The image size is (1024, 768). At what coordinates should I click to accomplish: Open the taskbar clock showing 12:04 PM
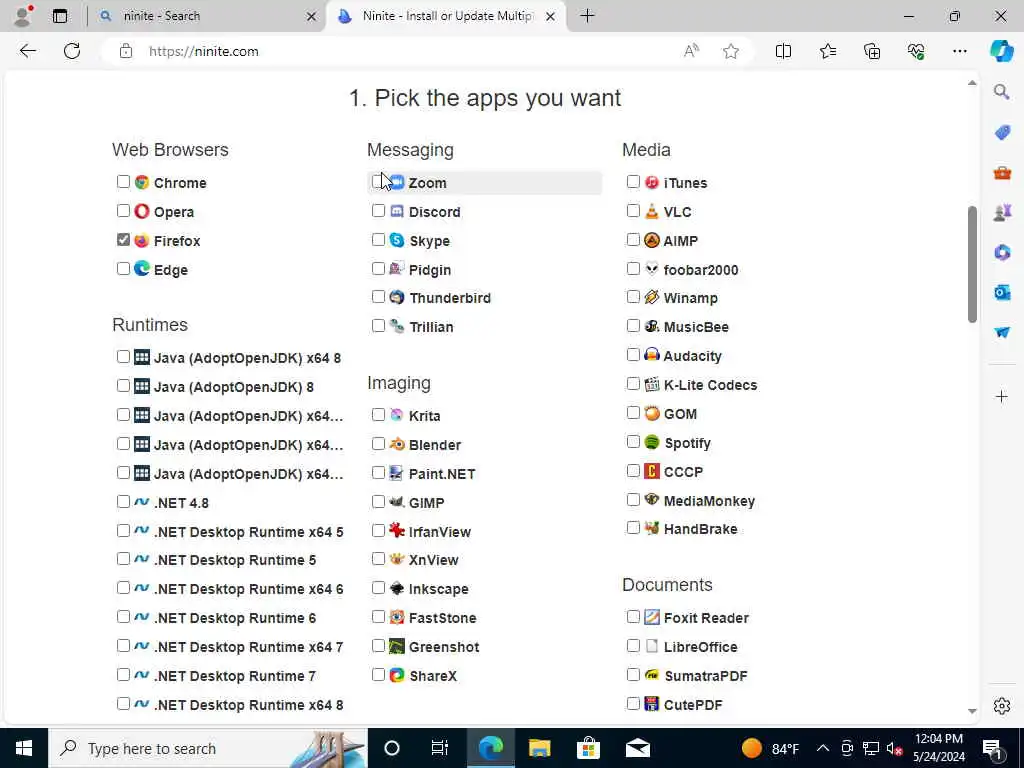[938, 748]
